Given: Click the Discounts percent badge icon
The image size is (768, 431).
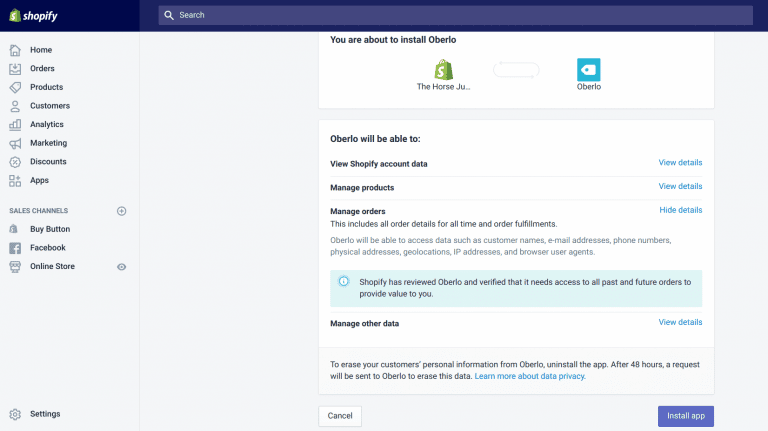Looking at the screenshot, I should point(15,162).
